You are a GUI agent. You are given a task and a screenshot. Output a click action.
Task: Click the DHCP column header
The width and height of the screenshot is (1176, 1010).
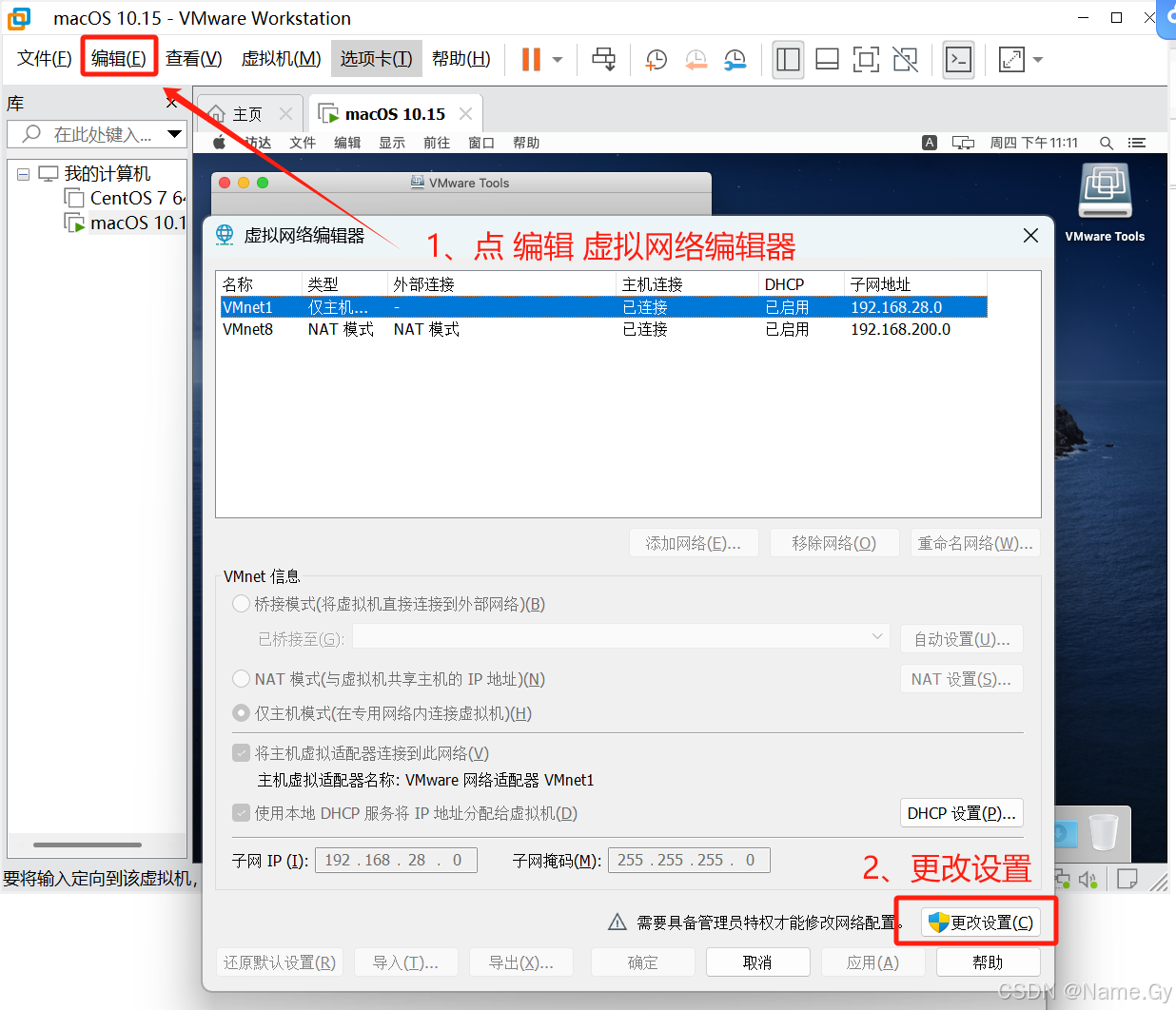pos(801,284)
